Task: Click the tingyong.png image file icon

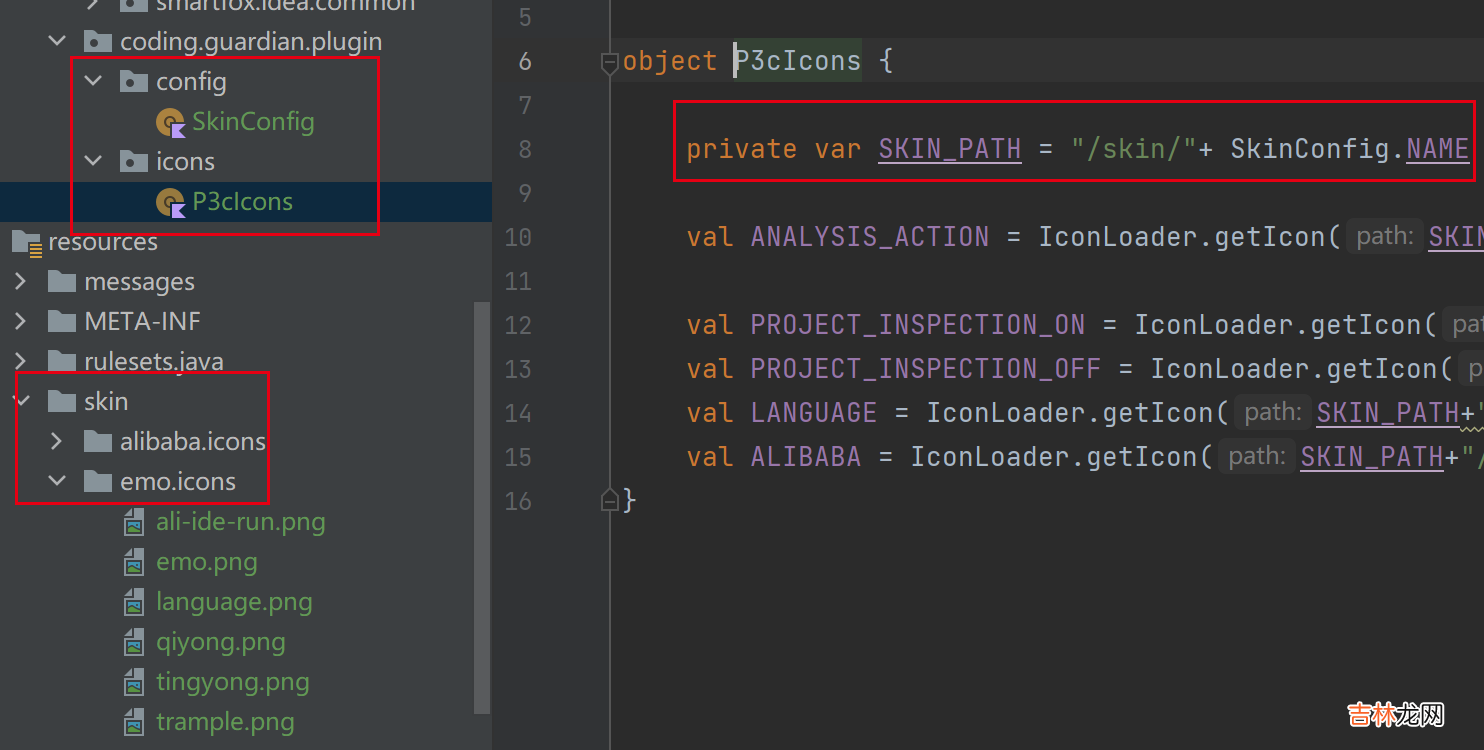Action: 134,682
